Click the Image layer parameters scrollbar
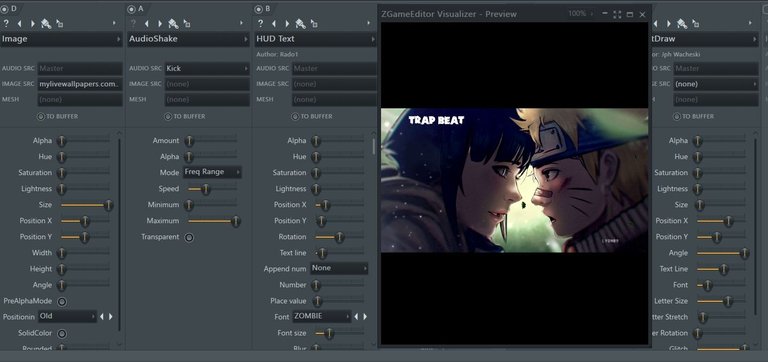This screenshot has width=768, height=362. click(119, 235)
